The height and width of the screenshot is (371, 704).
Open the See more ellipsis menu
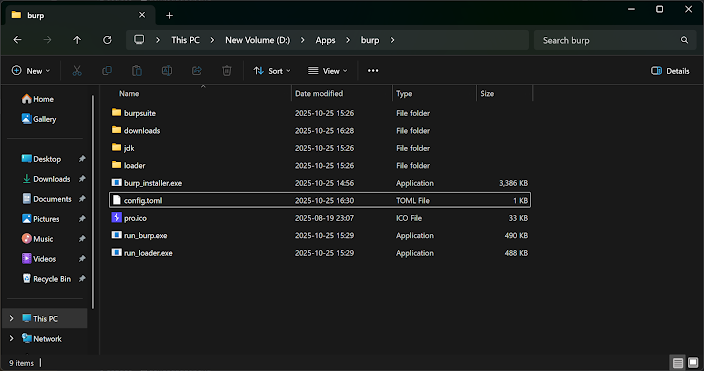coord(373,71)
